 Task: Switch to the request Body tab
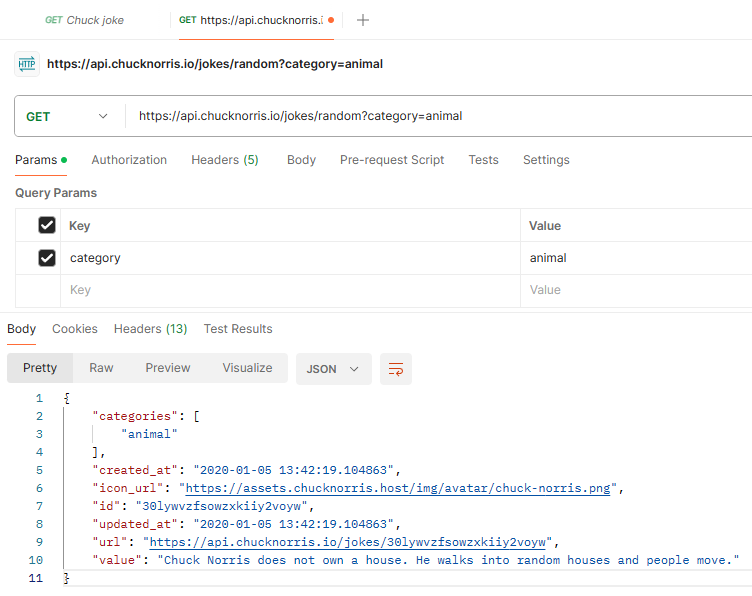(301, 160)
